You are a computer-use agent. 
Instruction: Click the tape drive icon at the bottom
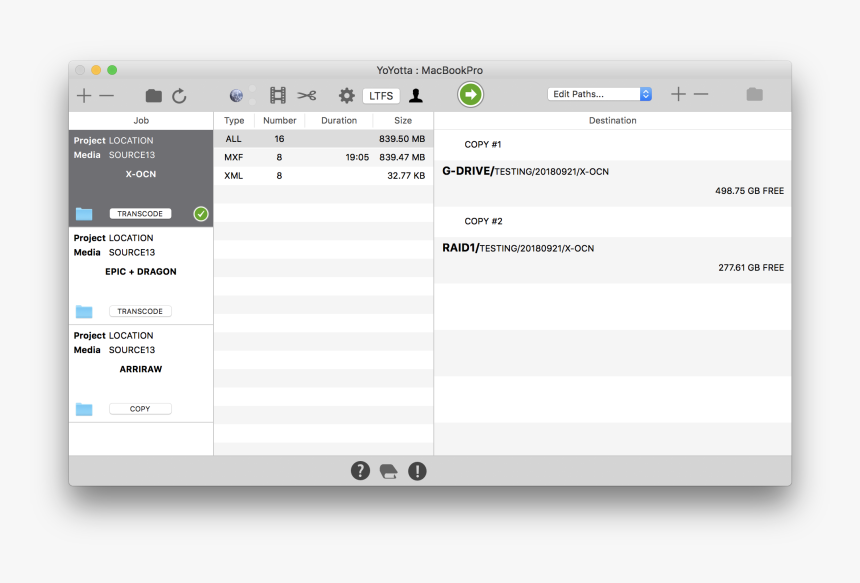388,470
